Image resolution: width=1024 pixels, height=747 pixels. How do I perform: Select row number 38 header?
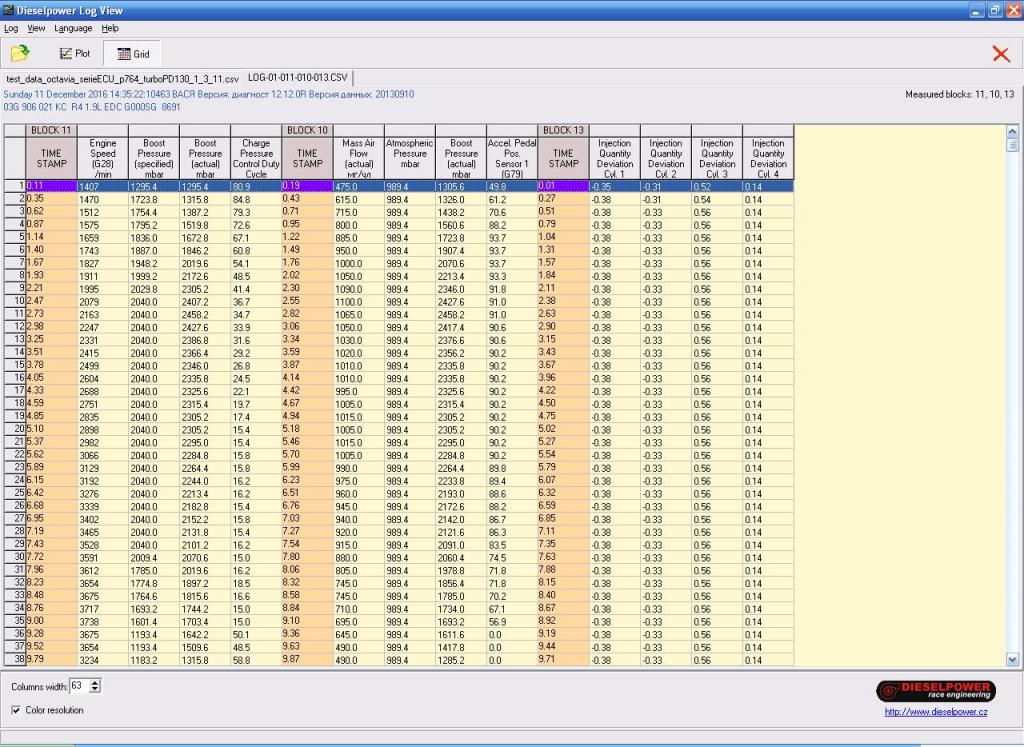(x=14, y=660)
